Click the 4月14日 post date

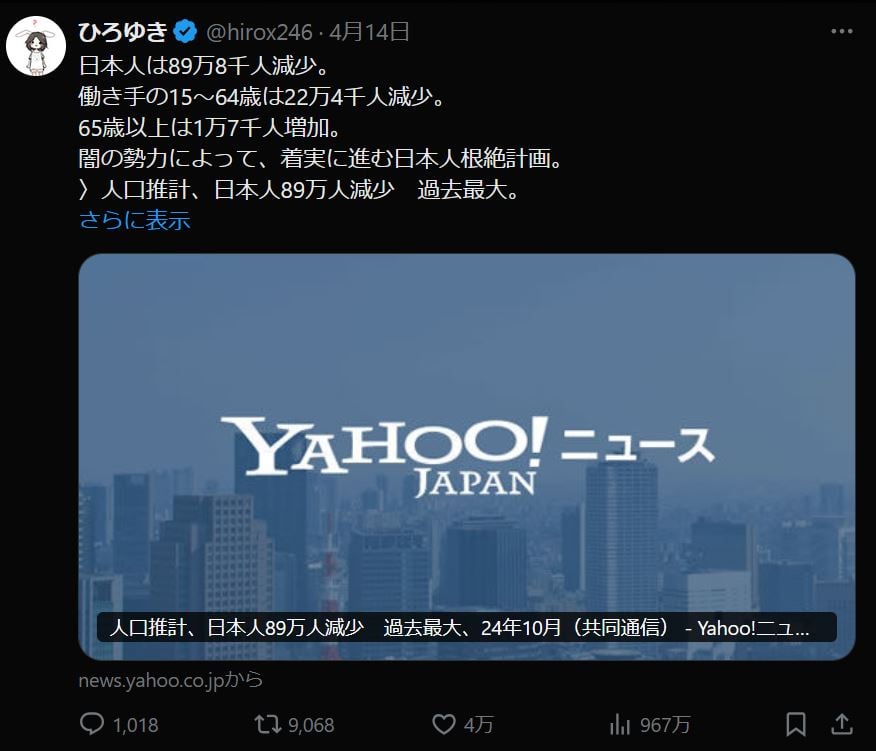(369, 32)
